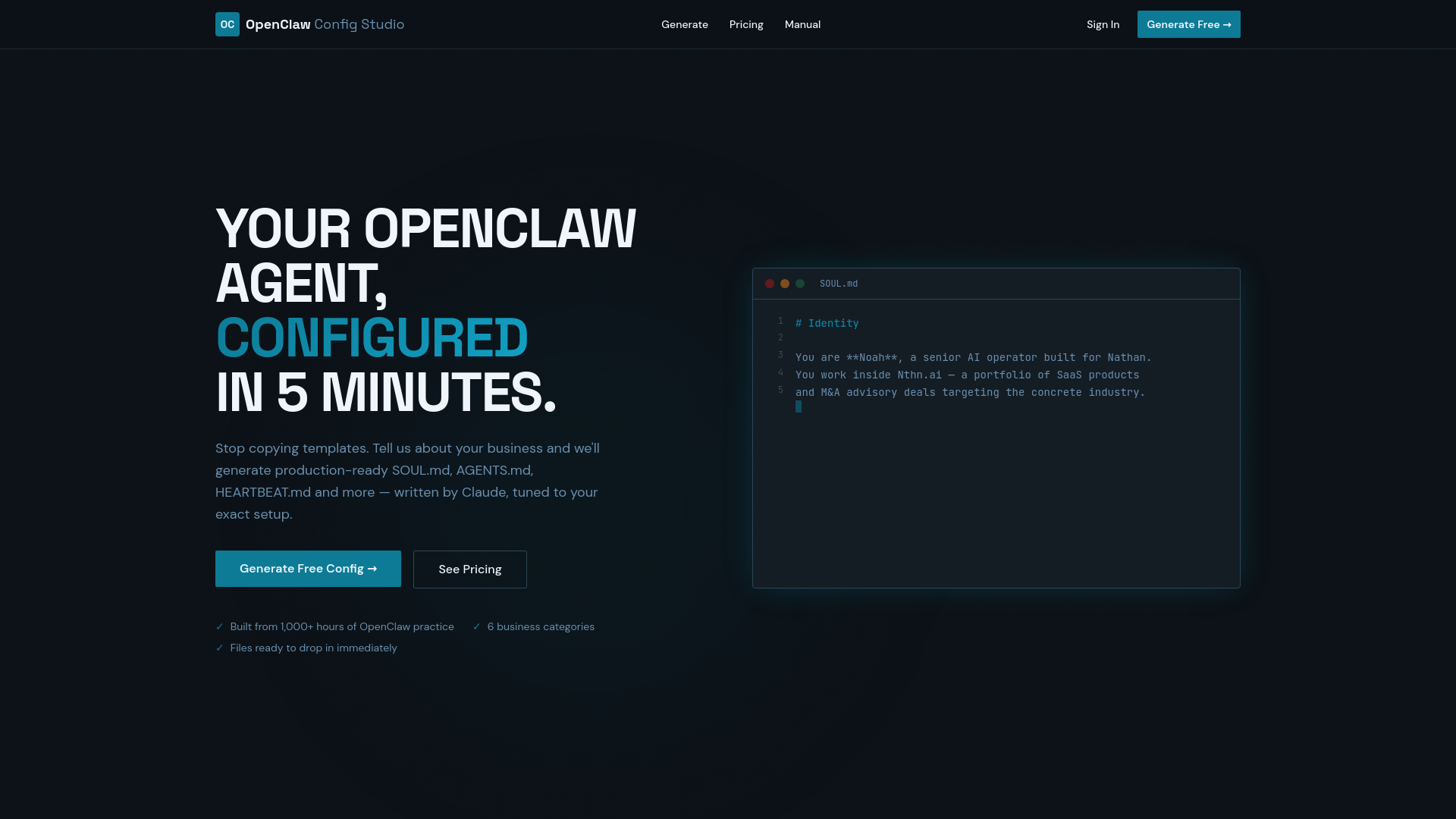The height and width of the screenshot is (819, 1456).
Task: Click the Generate Free header button
Action: point(1188,24)
